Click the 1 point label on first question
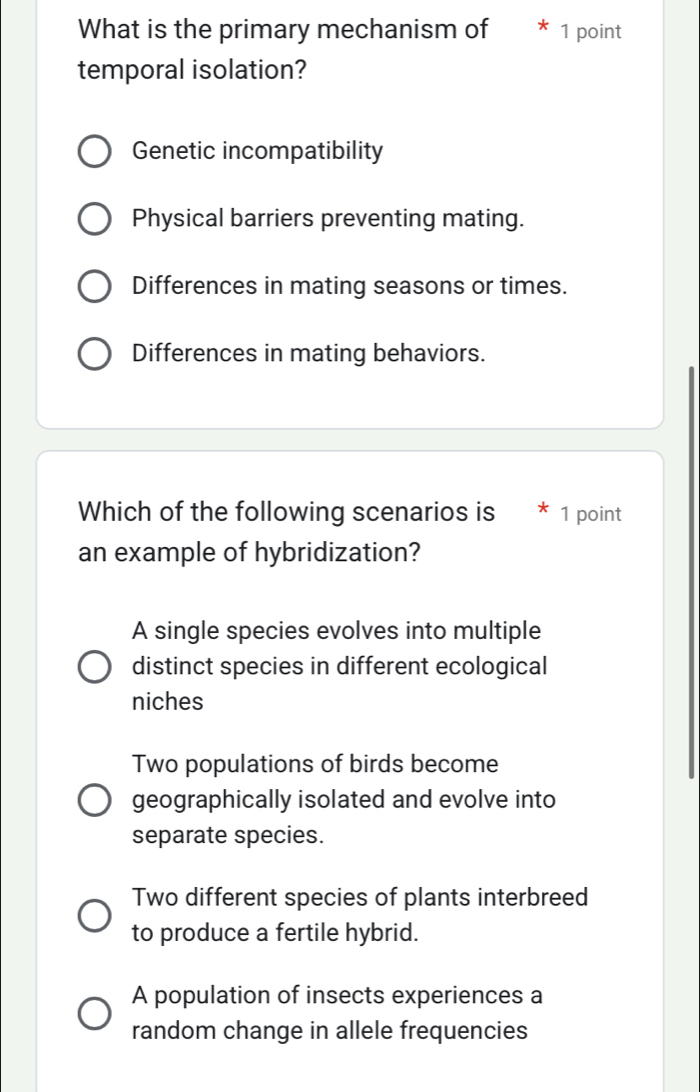The width and height of the screenshot is (700, 1092). (x=590, y=31)
